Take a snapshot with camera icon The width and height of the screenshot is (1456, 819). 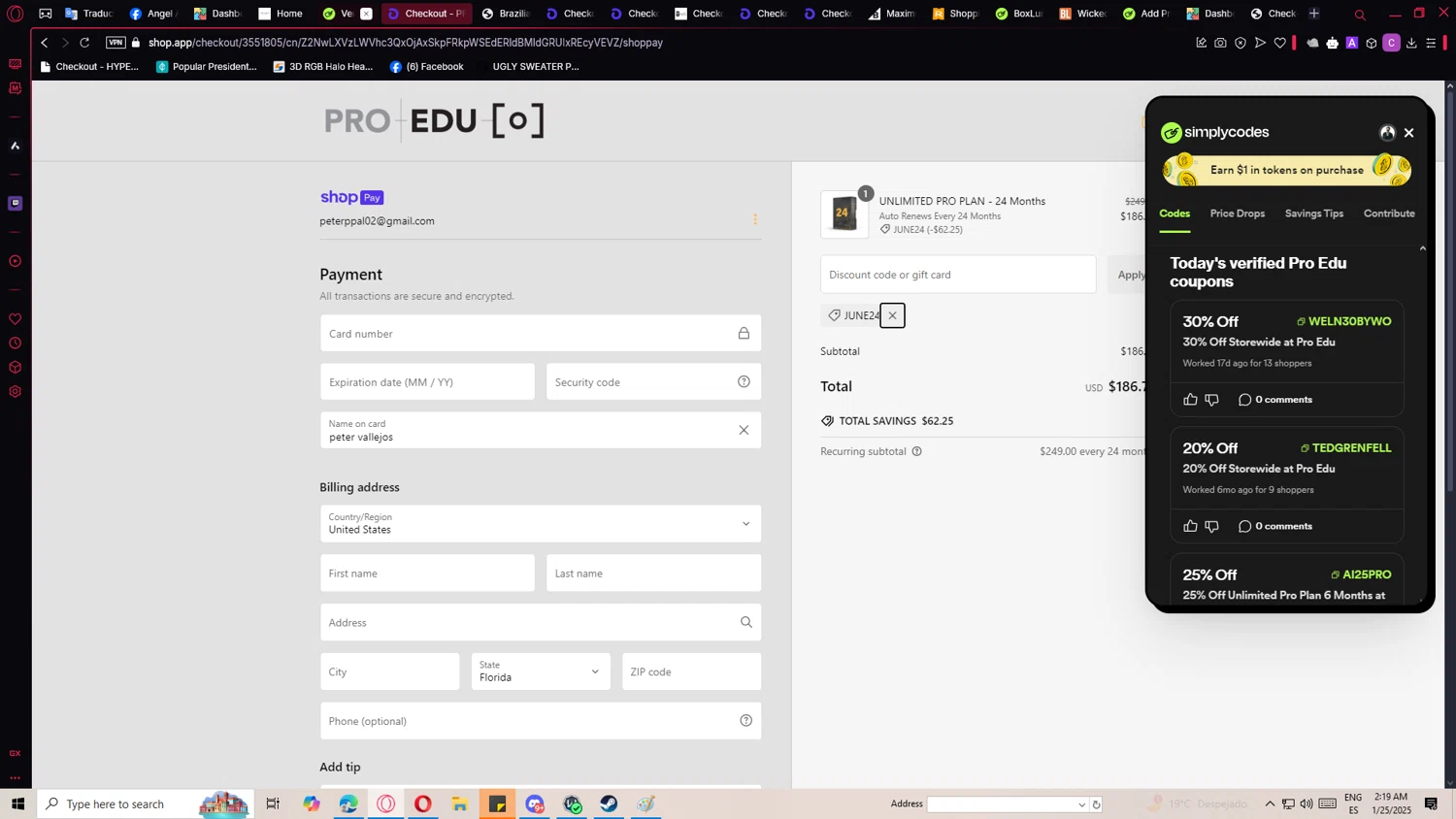(x=1220, y=43)
